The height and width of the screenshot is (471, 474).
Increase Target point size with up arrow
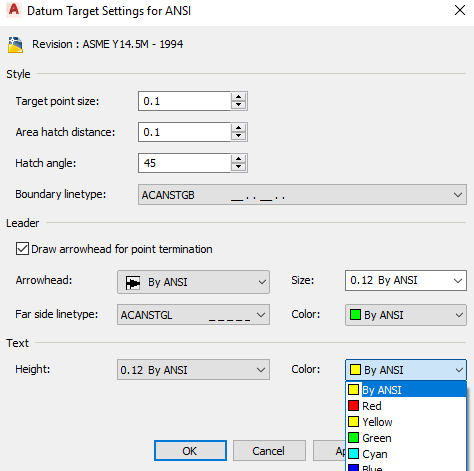(238, 97)
